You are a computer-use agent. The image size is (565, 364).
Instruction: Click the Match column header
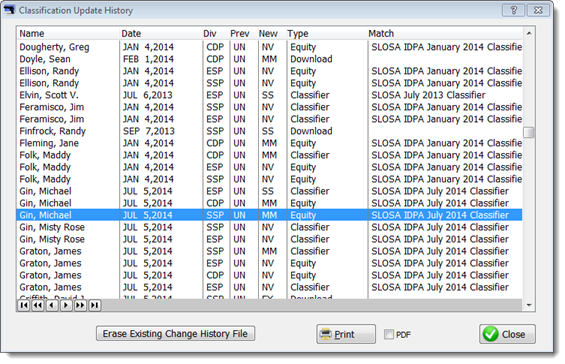point(445,34)
